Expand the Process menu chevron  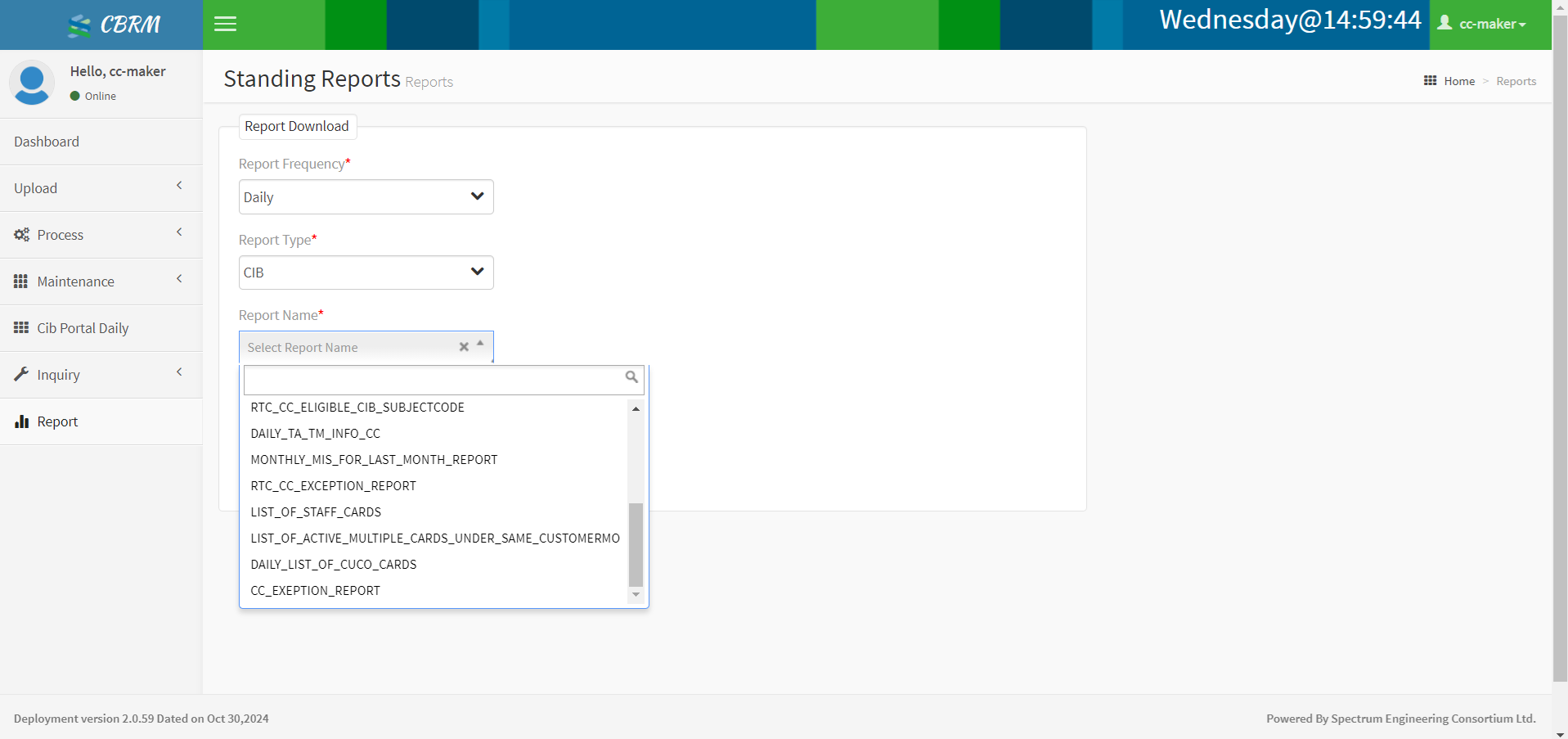pos(179,232)
